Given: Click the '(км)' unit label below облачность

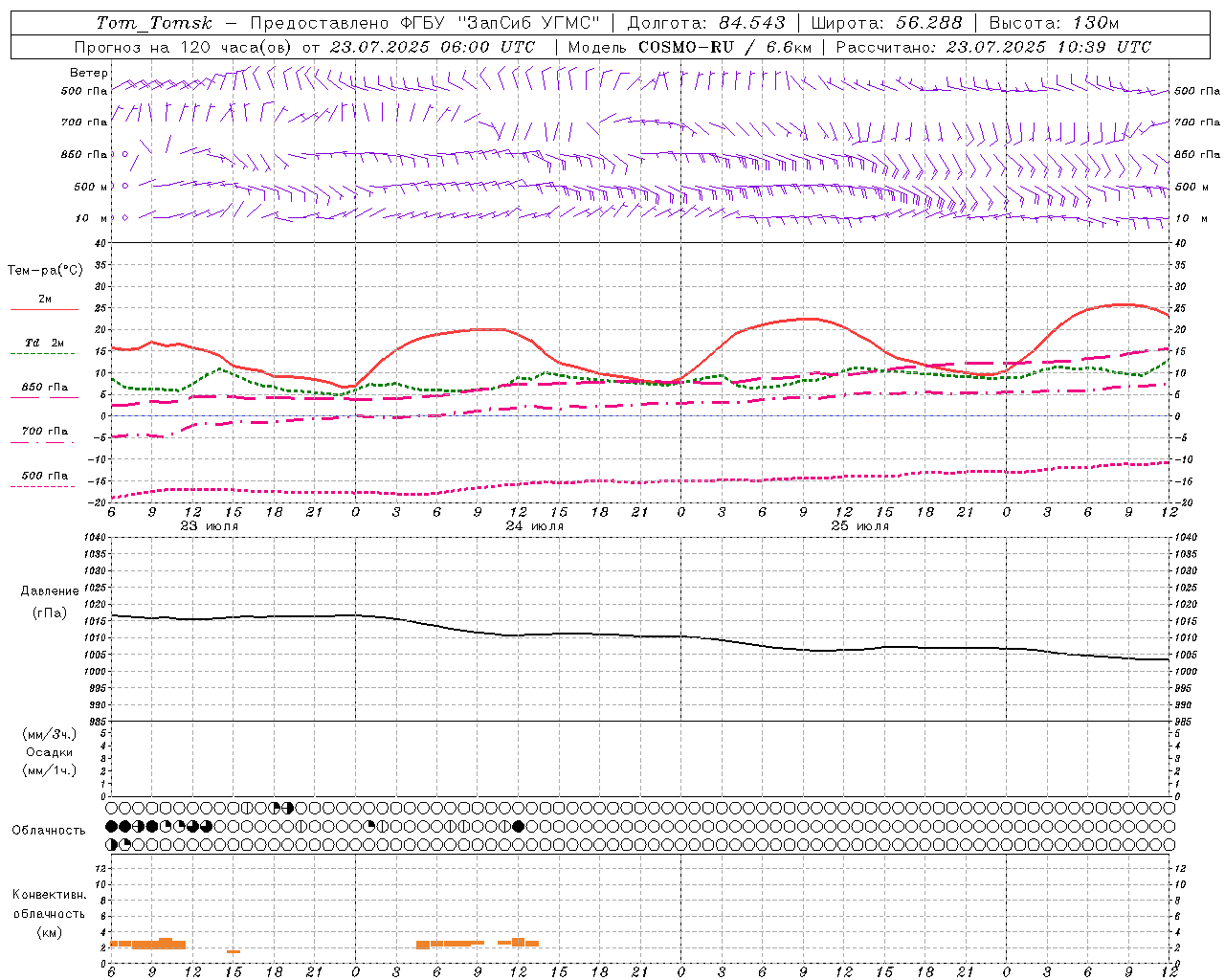Looking at the screenshot, I should pyautogui.click(x=50, y=932).
